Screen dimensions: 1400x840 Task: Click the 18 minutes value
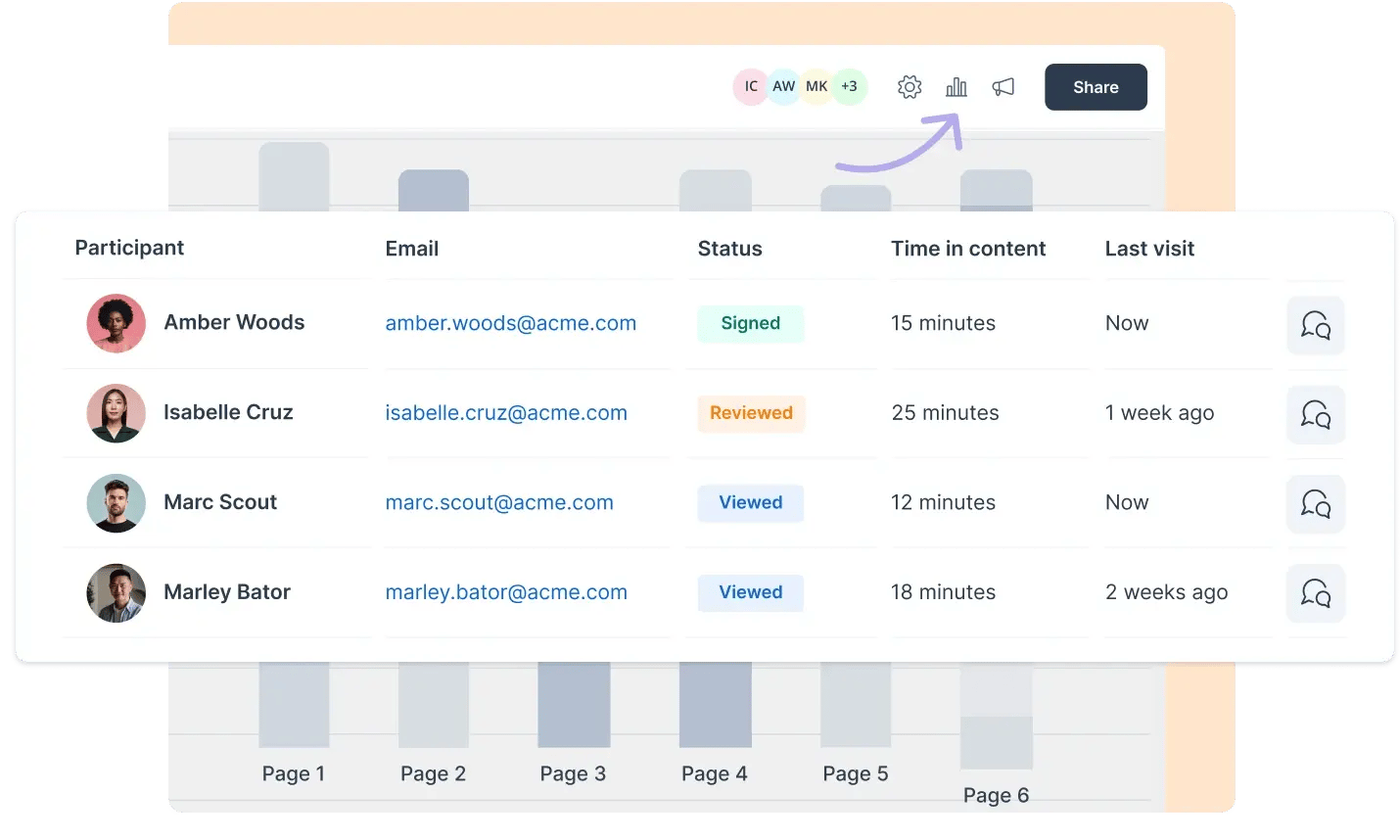click(943, 592)
